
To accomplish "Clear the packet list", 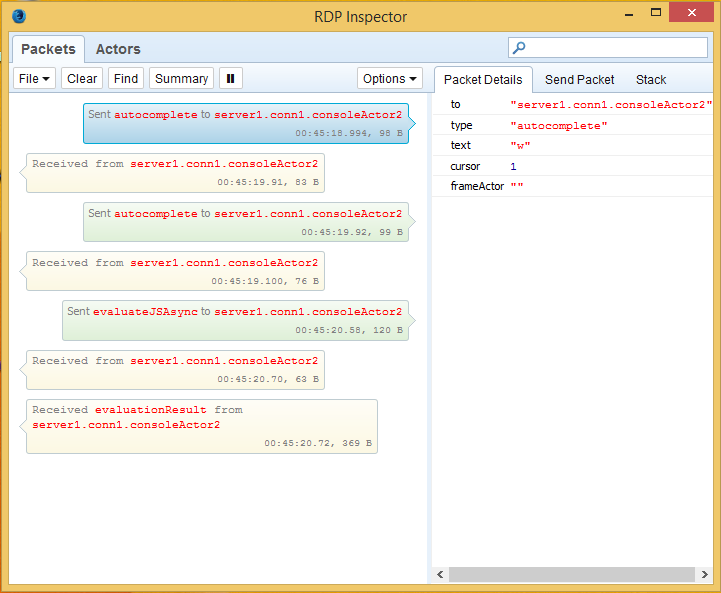I will pyautogui.click(x=82, y=79).
